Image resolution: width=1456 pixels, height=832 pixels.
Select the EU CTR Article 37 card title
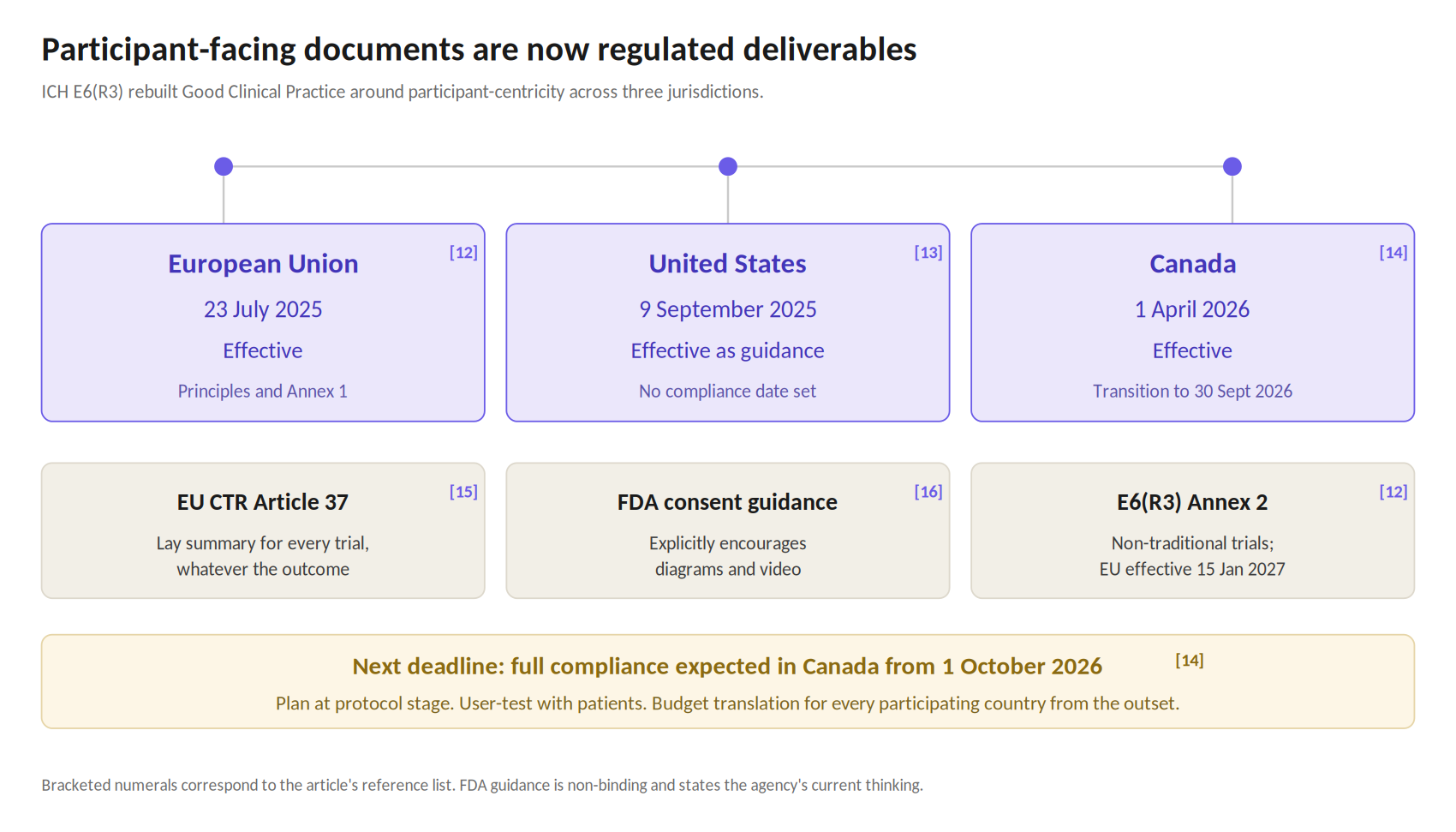click(263, 502)
